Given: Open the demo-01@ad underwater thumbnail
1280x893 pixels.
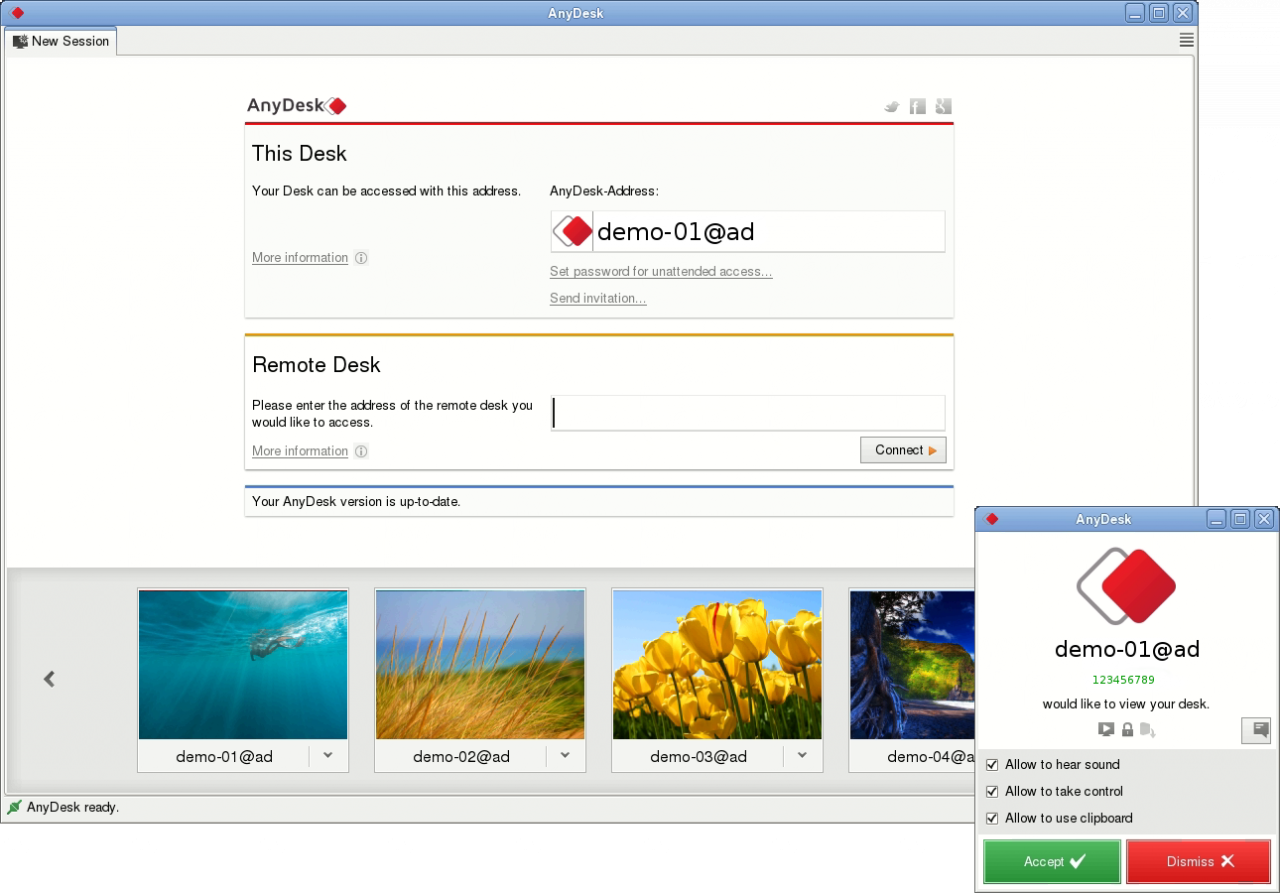Looking at the screenshot, I should 243,664.
